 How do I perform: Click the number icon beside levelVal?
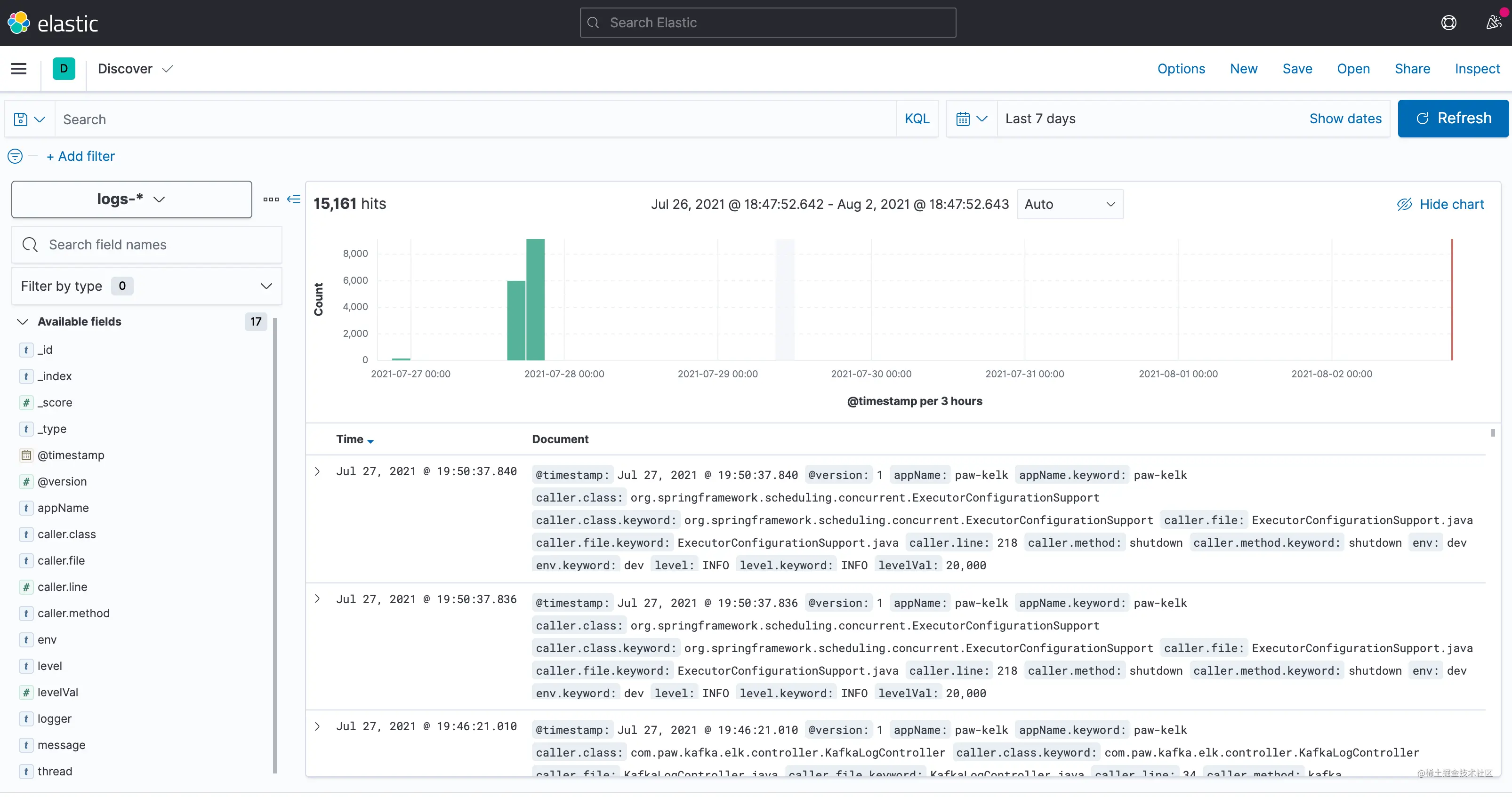pos(26,693)
